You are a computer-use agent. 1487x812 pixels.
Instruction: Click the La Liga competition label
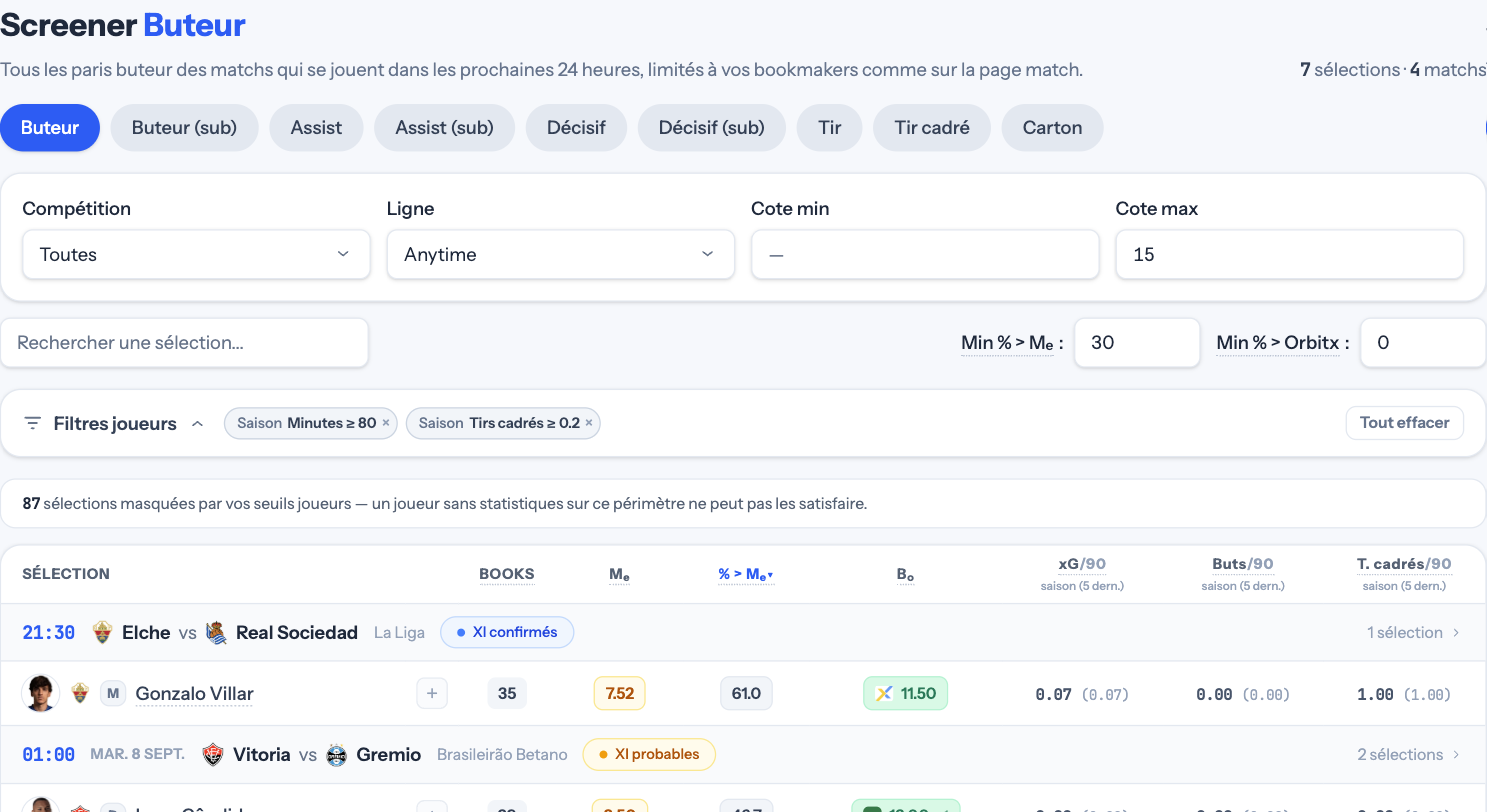tap(399, 633)
